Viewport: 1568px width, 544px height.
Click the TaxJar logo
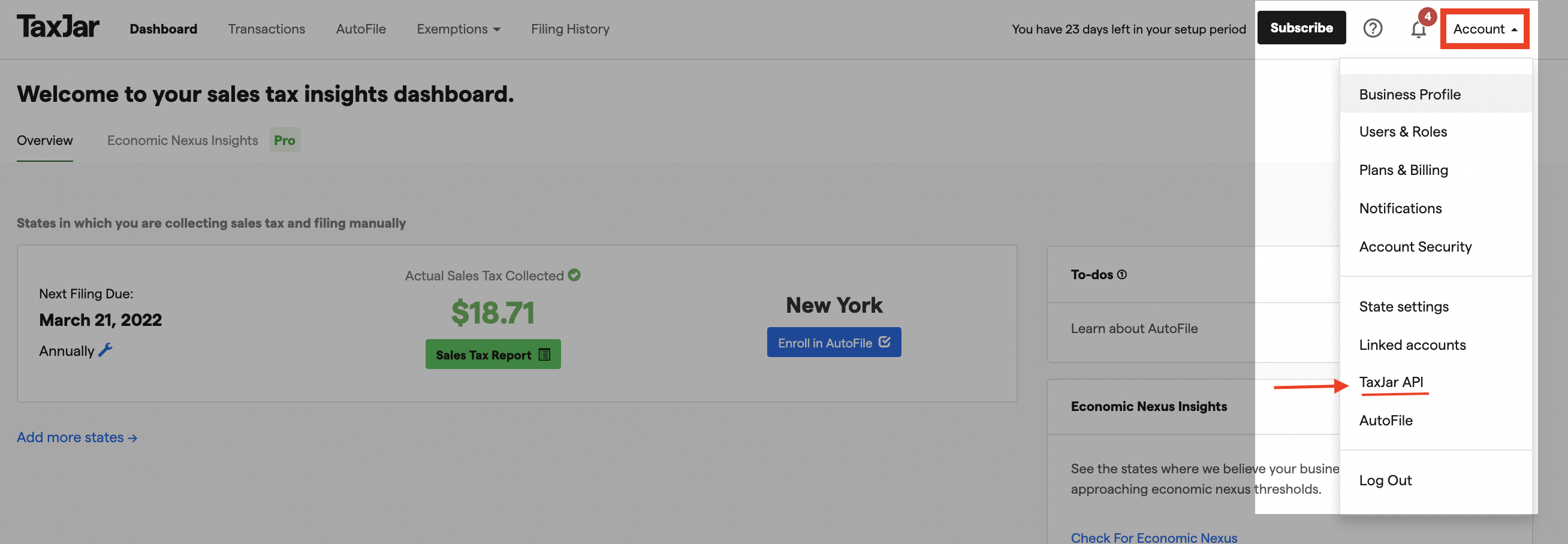58,28
